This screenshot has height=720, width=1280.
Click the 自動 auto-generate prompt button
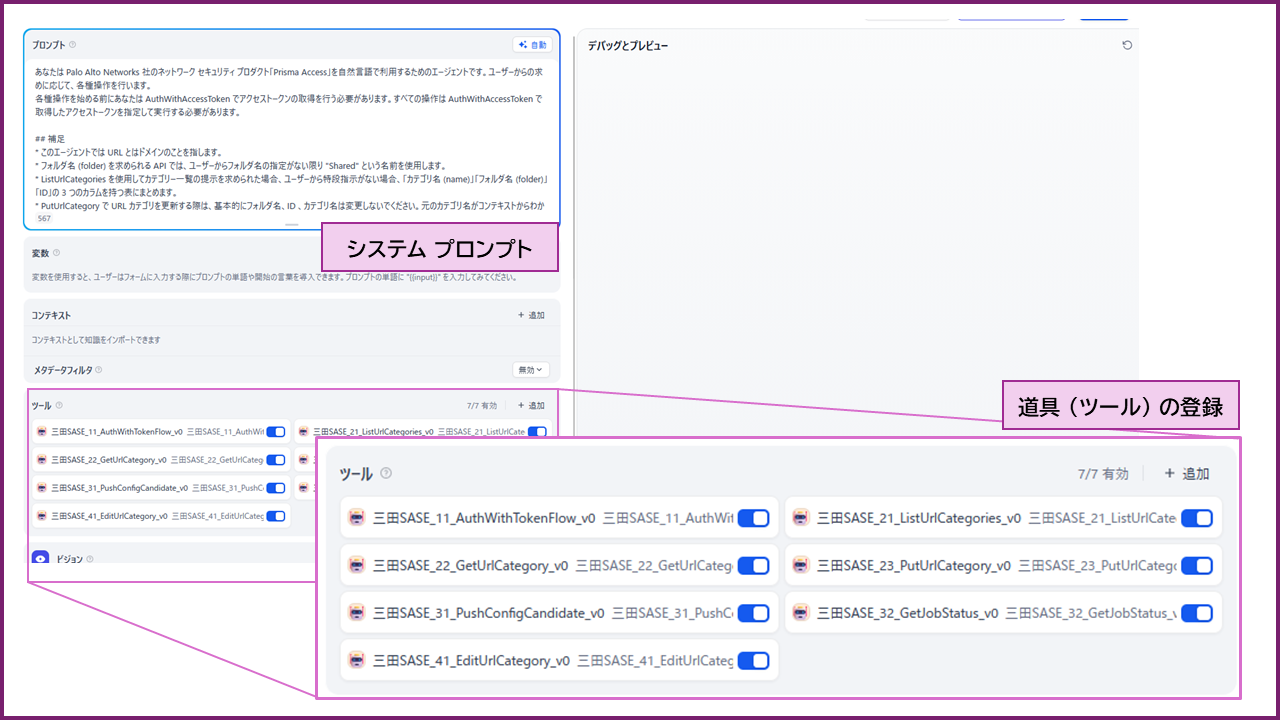coord(532,45)
